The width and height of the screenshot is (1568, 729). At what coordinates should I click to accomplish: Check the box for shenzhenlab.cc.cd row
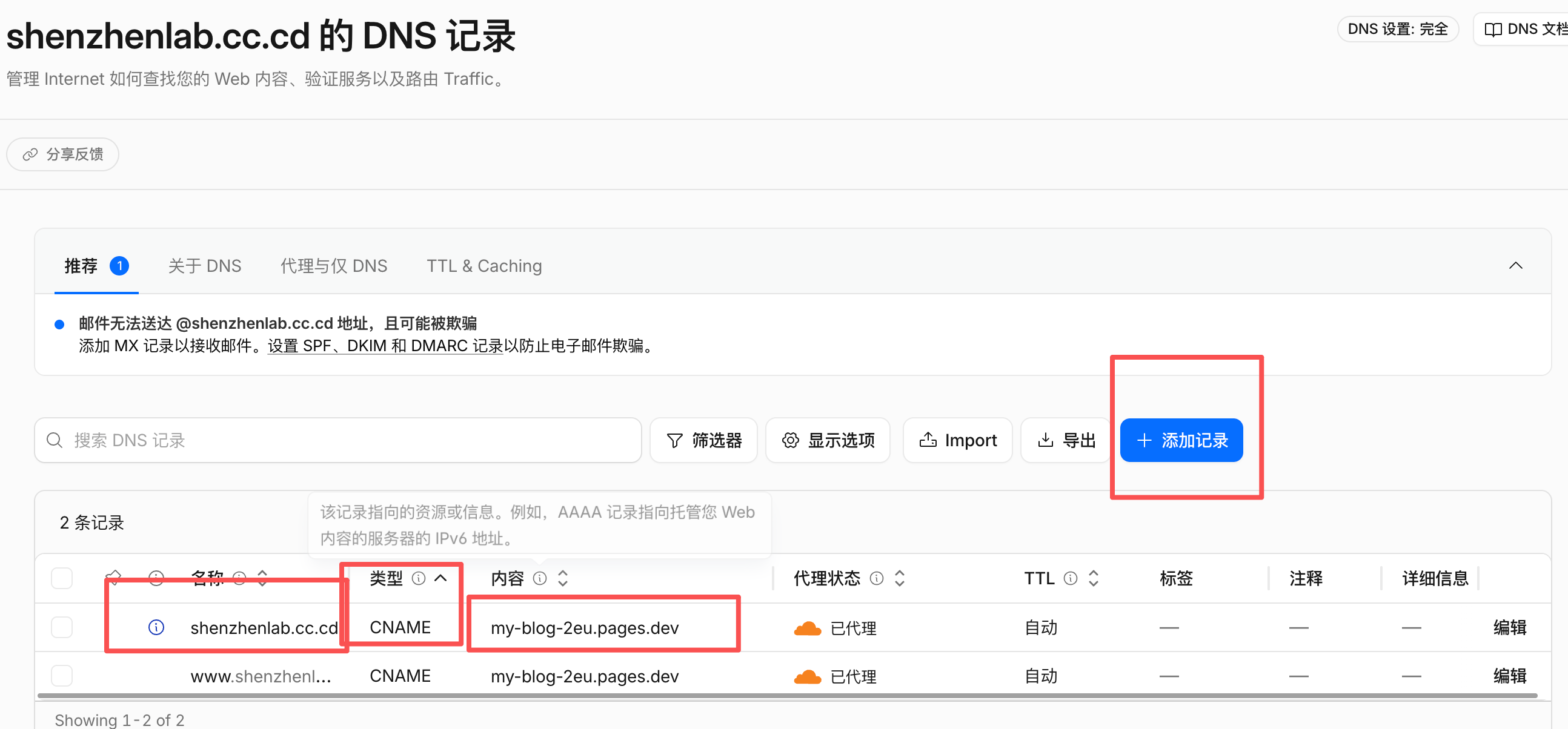tap(62, 627)
